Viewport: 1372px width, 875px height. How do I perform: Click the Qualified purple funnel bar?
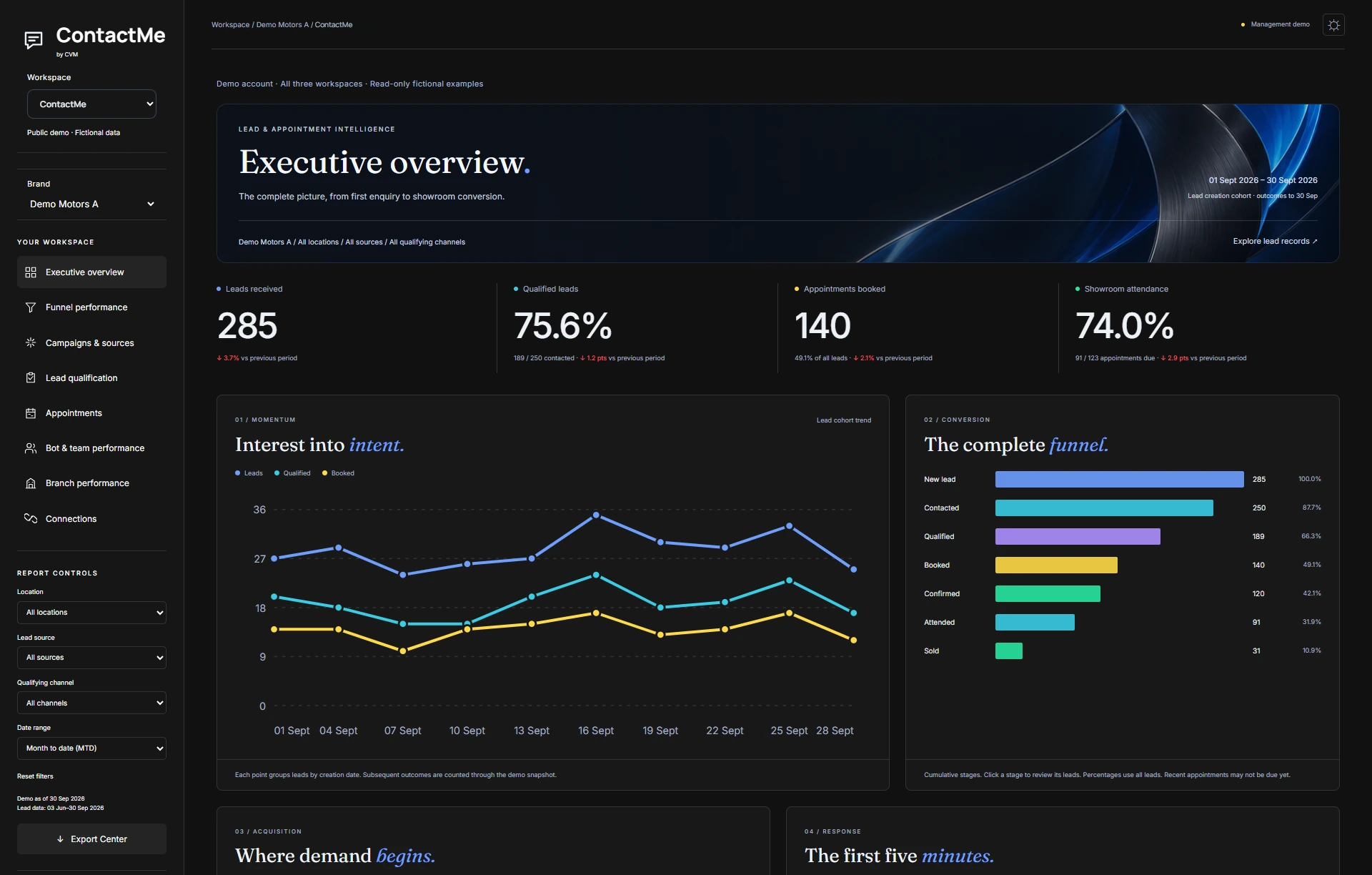coord(1078,537)
